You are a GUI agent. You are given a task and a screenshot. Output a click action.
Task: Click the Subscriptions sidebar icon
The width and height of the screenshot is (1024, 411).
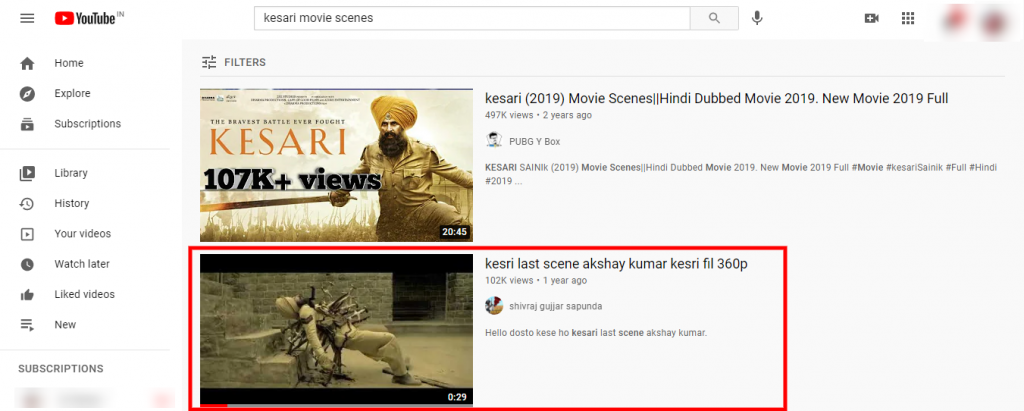pyautogui.click(x=27, y=124)
